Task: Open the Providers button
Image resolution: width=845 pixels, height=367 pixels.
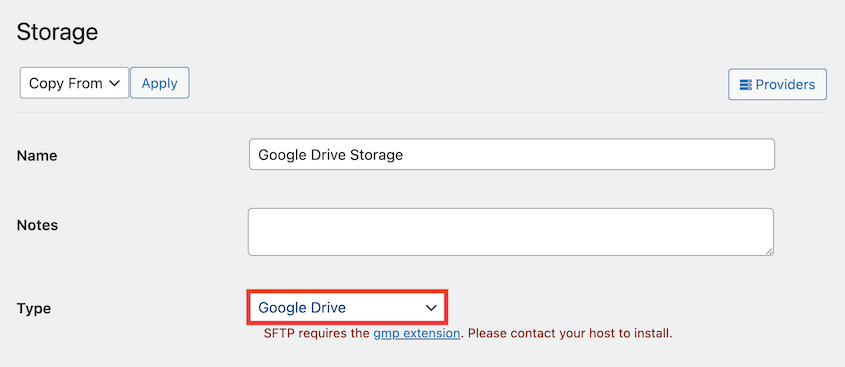Action: (778, 85)
